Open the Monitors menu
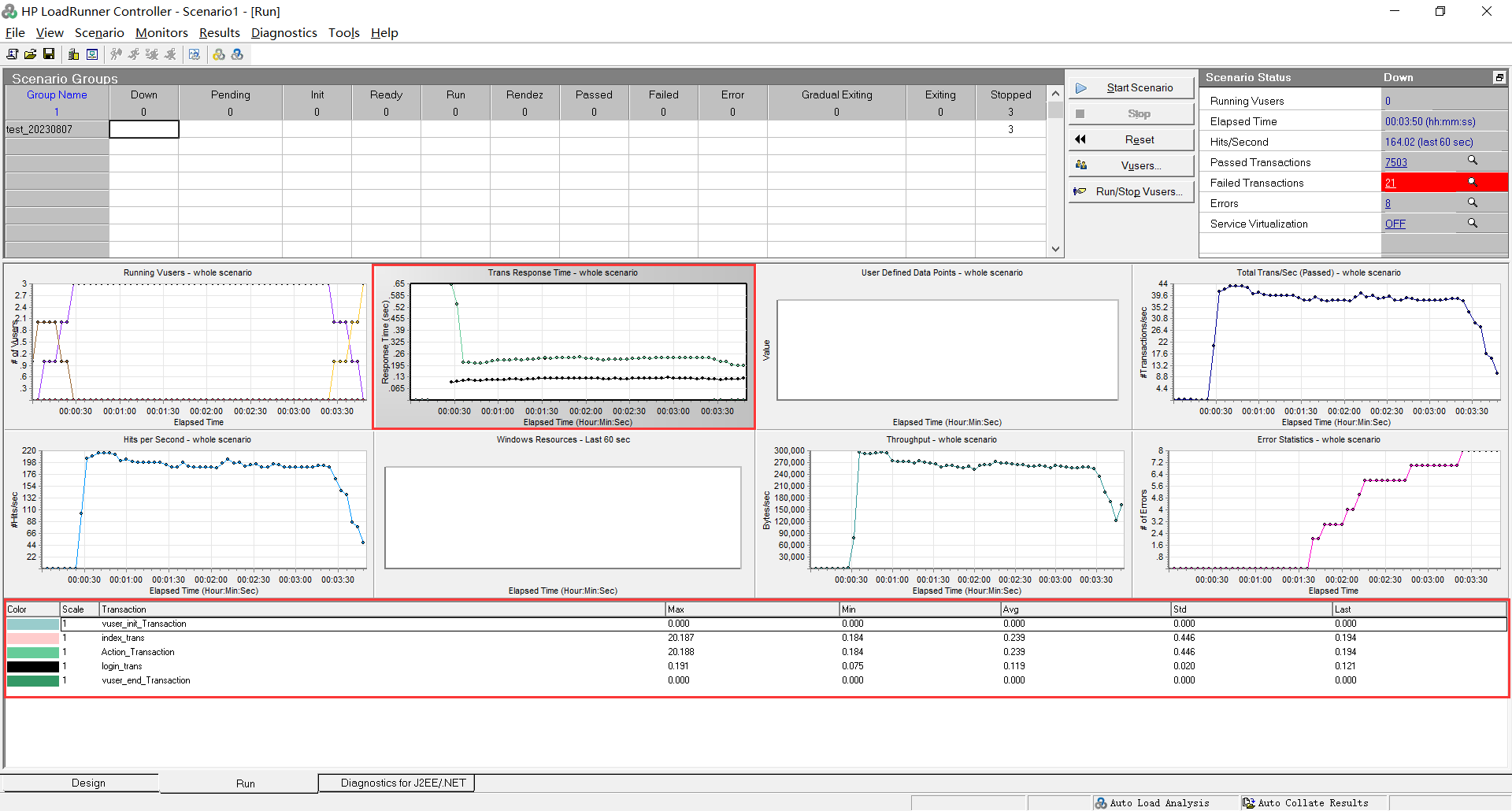Screen dimensions: 1512x811 pos(161,32)
